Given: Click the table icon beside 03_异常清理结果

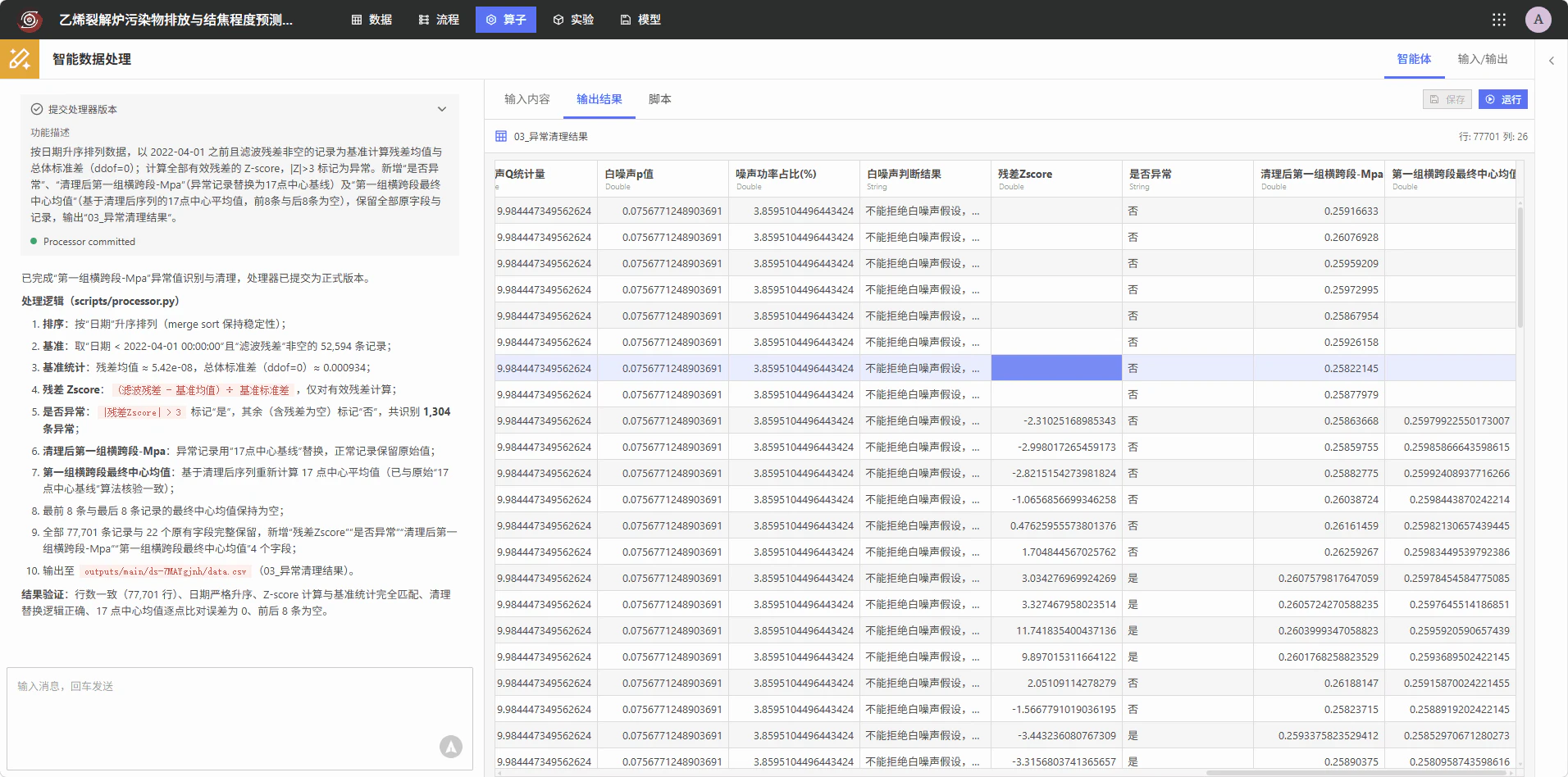Looking at the screenshot, I should coord(501,136).
